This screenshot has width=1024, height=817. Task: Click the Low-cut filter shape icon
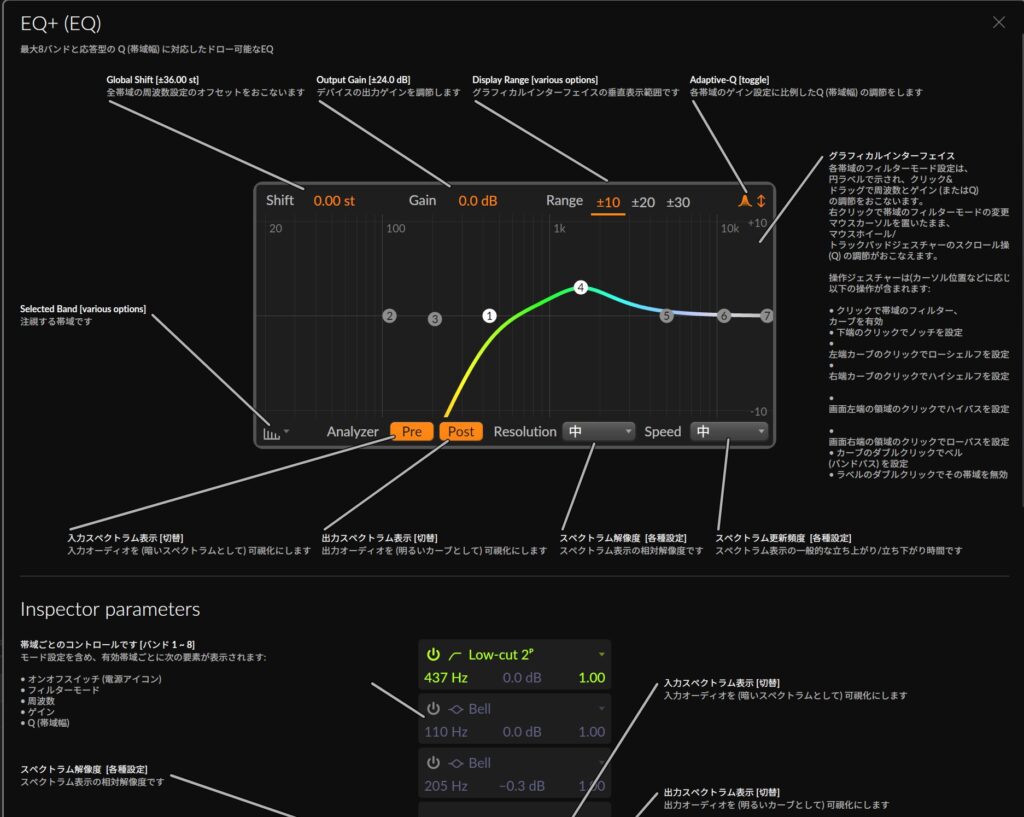(455, 655)
